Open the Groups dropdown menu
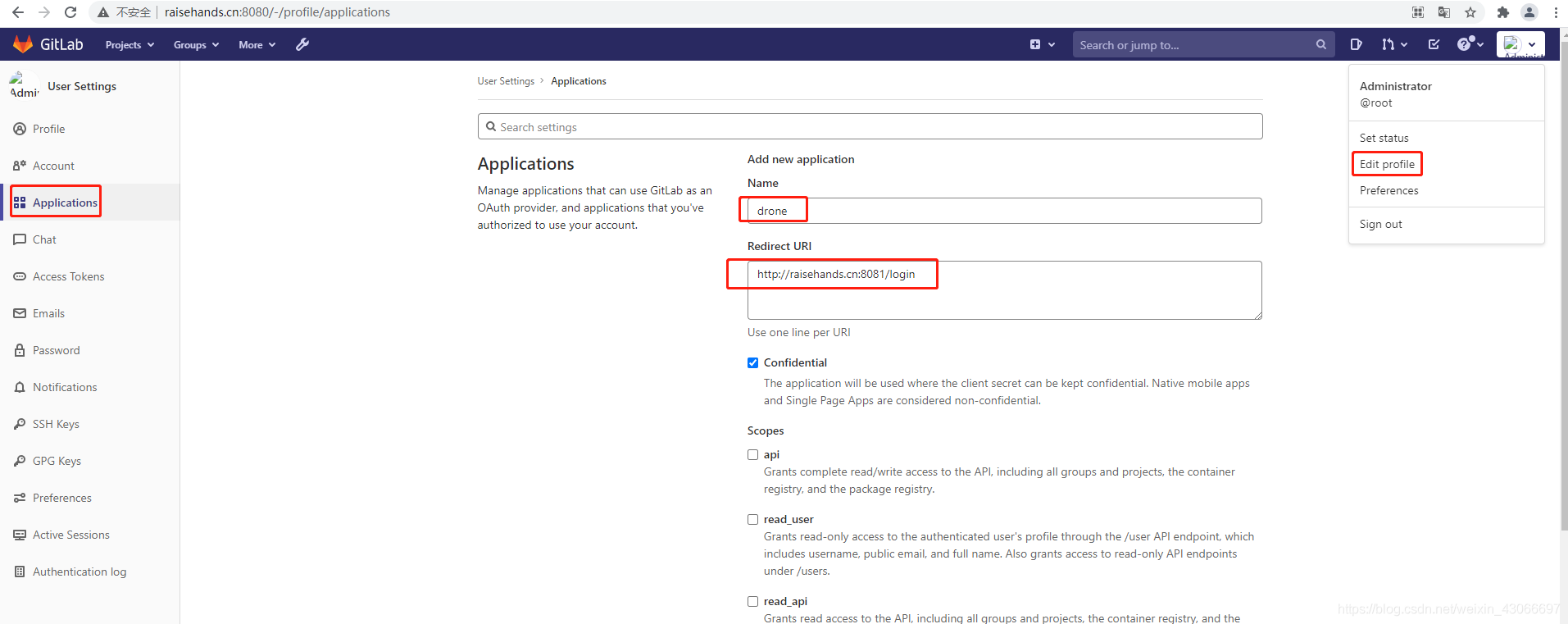Viewport: 1568px width, 624px height. pyautogui.click(x=196, y=45)
